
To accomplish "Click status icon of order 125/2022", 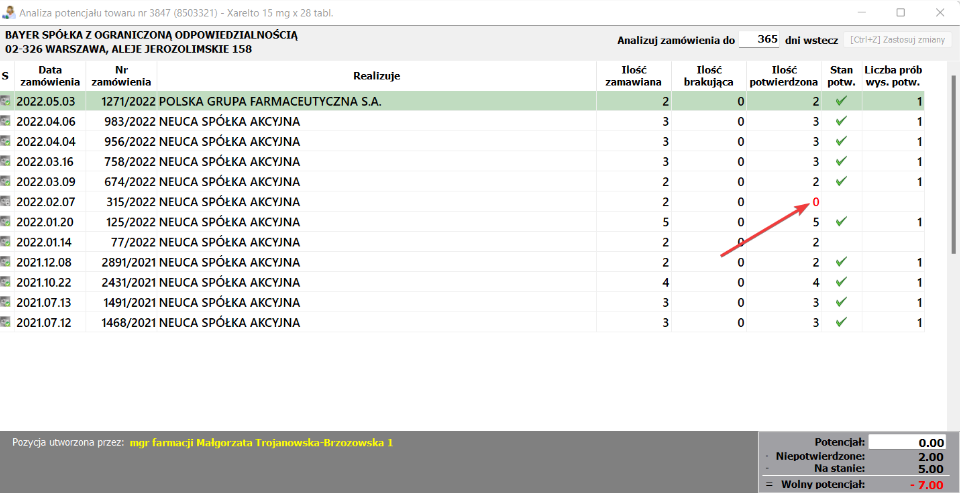I will (x=6, y=222).
